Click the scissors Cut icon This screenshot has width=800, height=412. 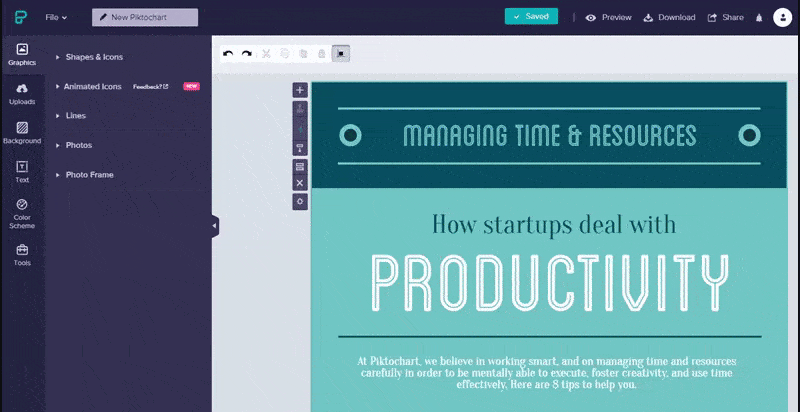(x=266, y=54)
